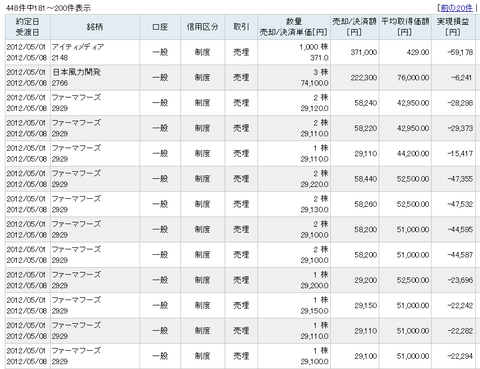This screenshot has height=369, width=480.
Task: Select stock code 2148
Action: 60,58
